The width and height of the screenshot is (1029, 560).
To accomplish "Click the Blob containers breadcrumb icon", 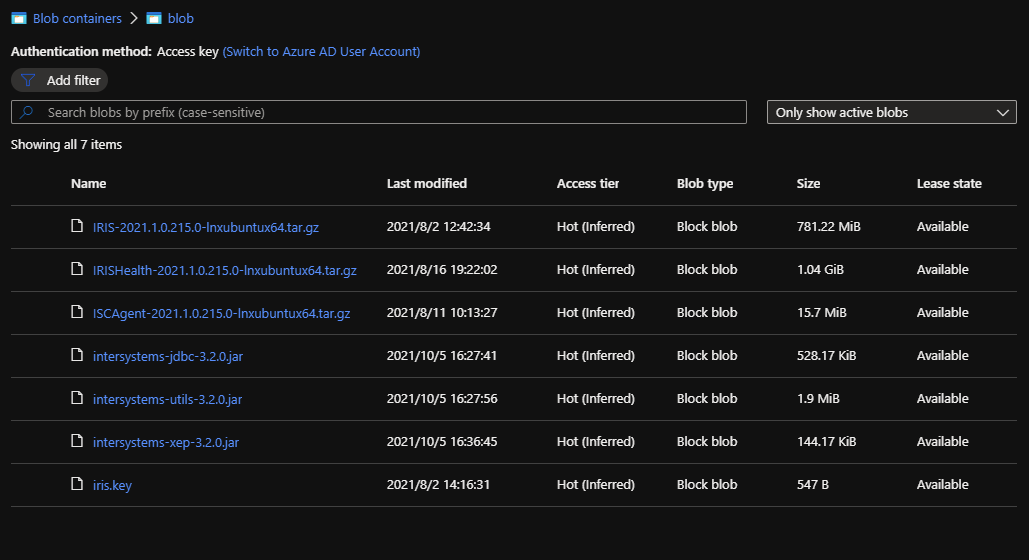I will tap(19, 18).
